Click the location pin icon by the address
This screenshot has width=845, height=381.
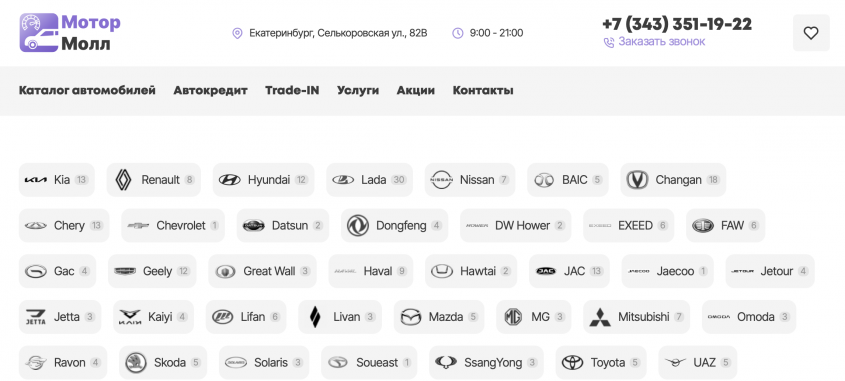pos(237,33)
